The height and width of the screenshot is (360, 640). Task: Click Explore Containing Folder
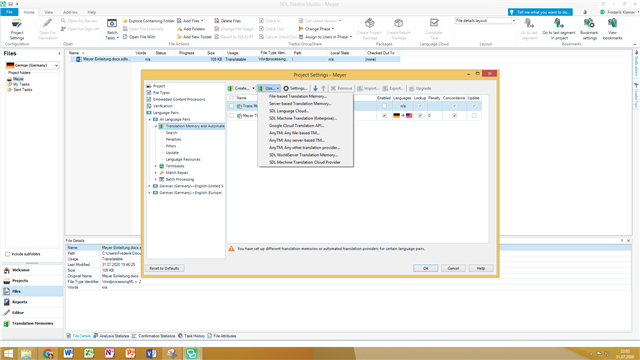[x=149, y=21]
